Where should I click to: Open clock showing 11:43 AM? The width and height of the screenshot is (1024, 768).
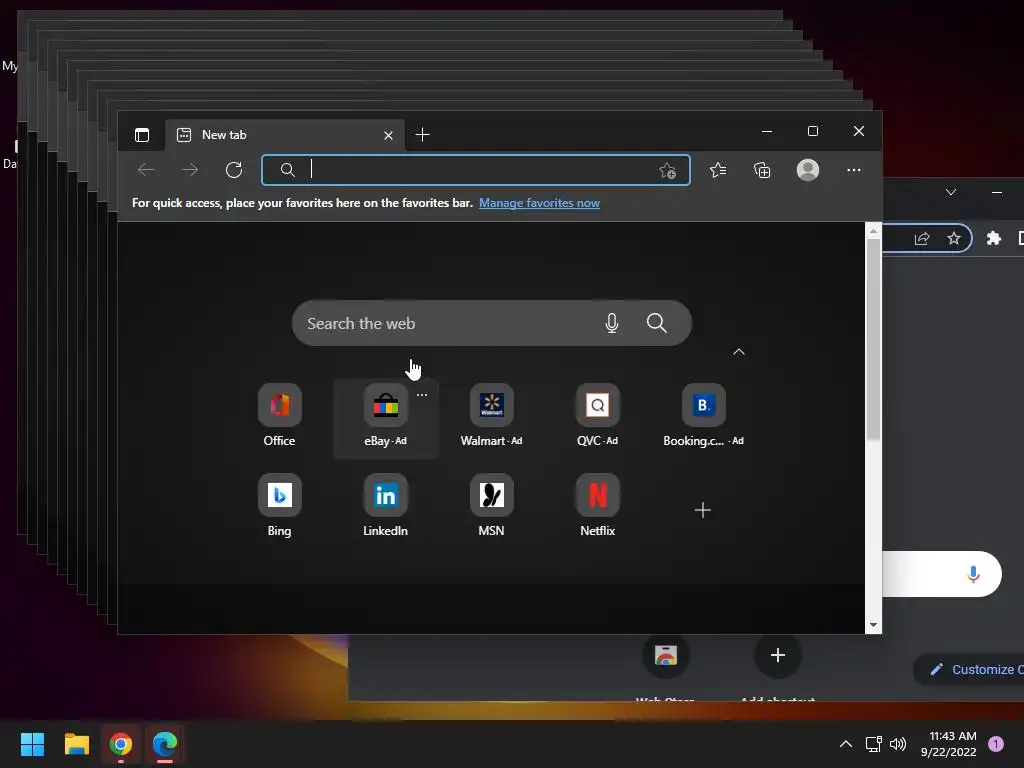948,744
